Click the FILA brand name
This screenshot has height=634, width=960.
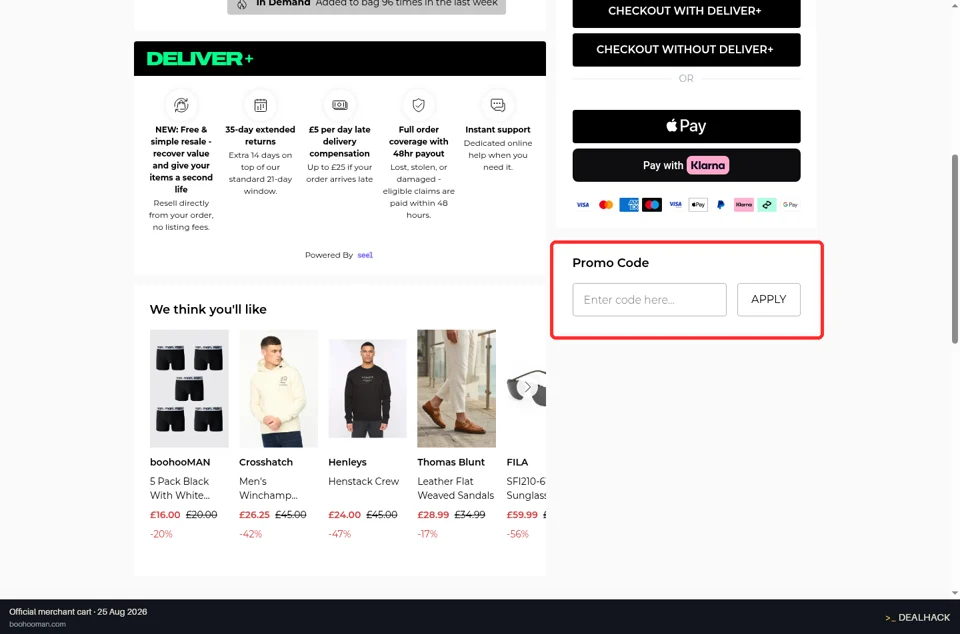coord(517,462)
